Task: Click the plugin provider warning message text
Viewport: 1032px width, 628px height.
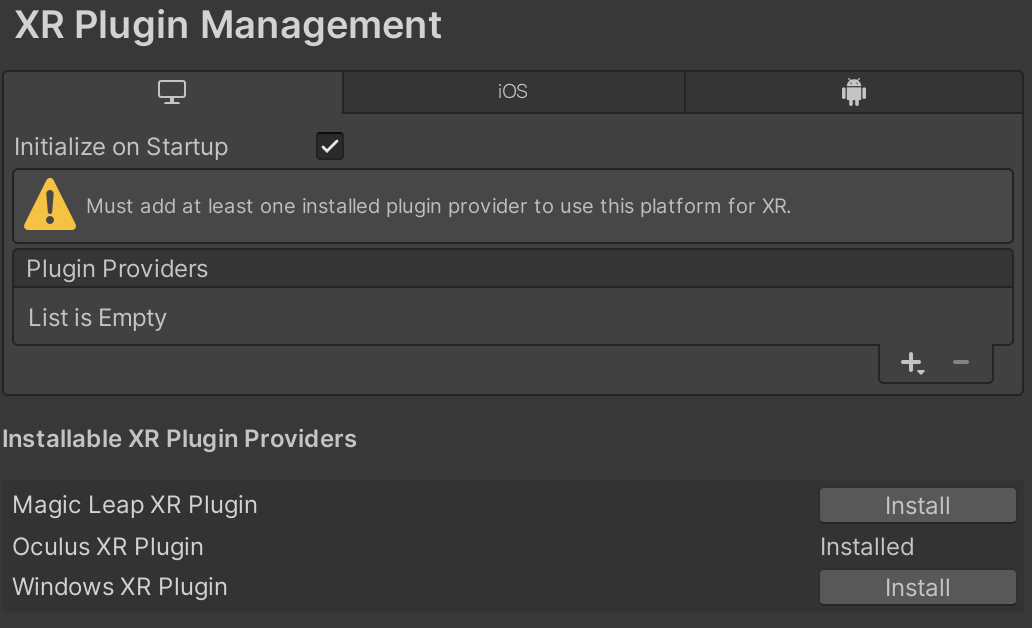Action: pos(438,207)
